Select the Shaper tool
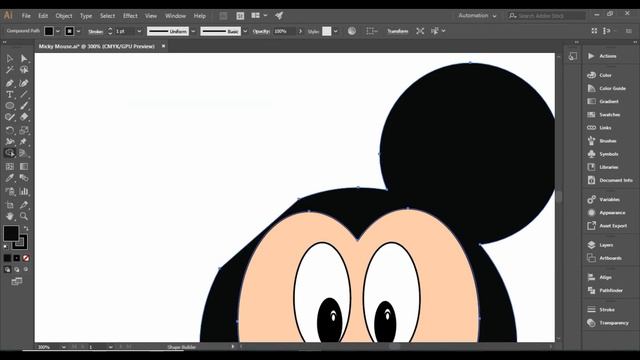This screenshot has height=360, width=640. [10, 117]
